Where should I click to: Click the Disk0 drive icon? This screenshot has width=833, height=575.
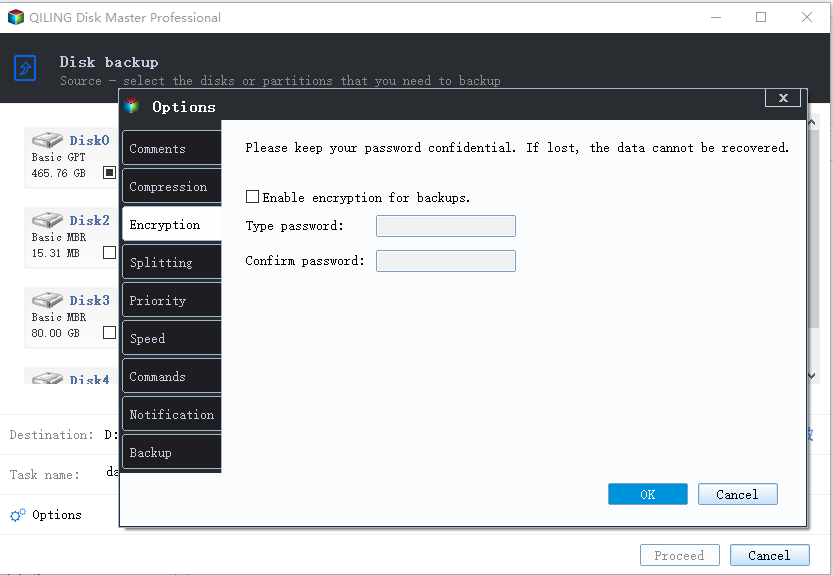47,140
